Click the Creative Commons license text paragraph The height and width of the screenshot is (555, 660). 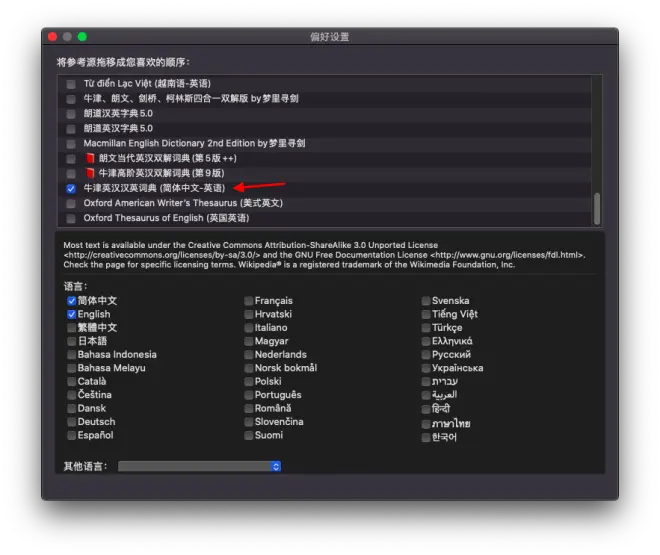pyautogui.click(x=324, y=255)
